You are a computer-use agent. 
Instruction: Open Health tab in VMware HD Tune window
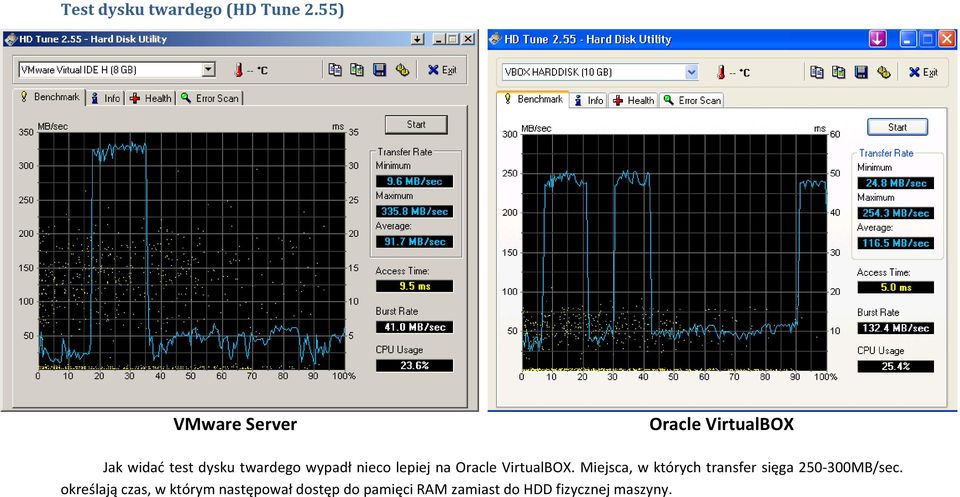(151, 98)
